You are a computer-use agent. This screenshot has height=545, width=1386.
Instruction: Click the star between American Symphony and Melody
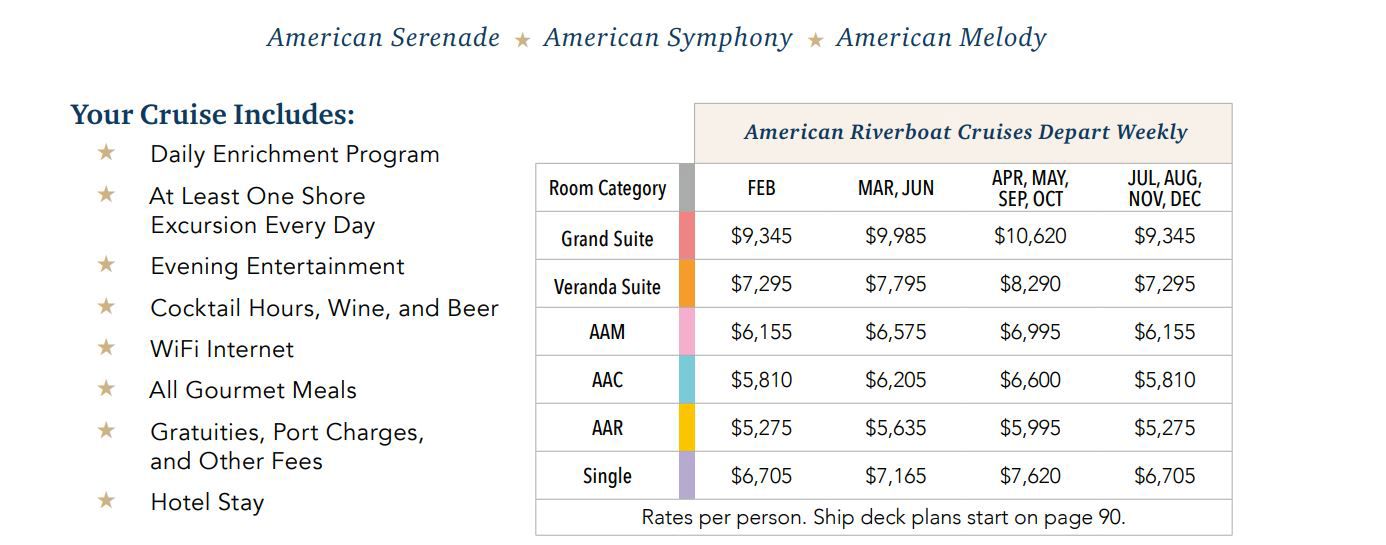(x=815, y=40)
